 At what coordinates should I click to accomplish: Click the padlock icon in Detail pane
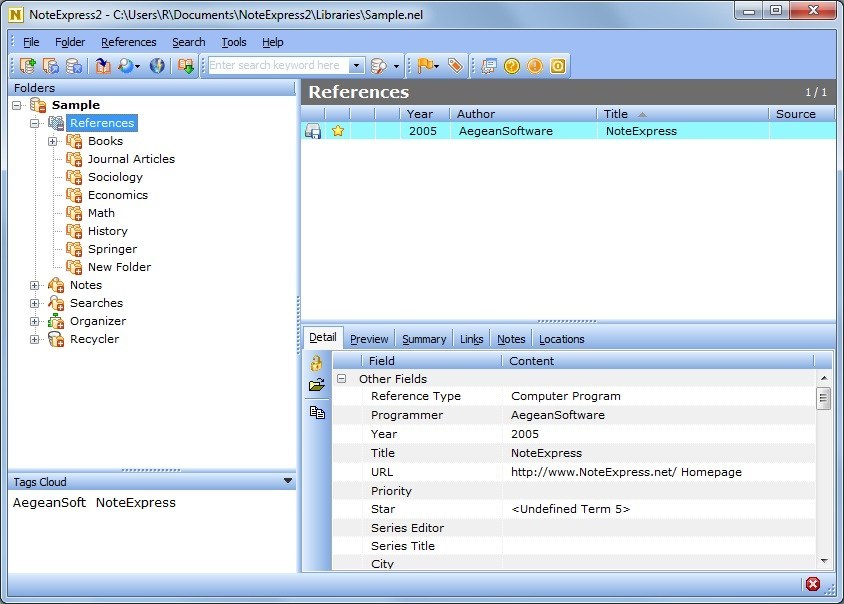(x=316, y=363)
